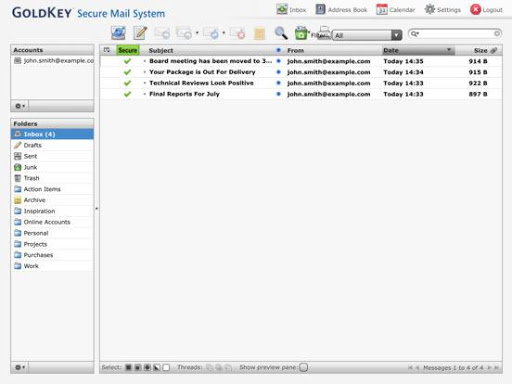Go to Inbox in top navigation
The width and height of the screenshot is (512, 384).
click(x=291, y=9)
